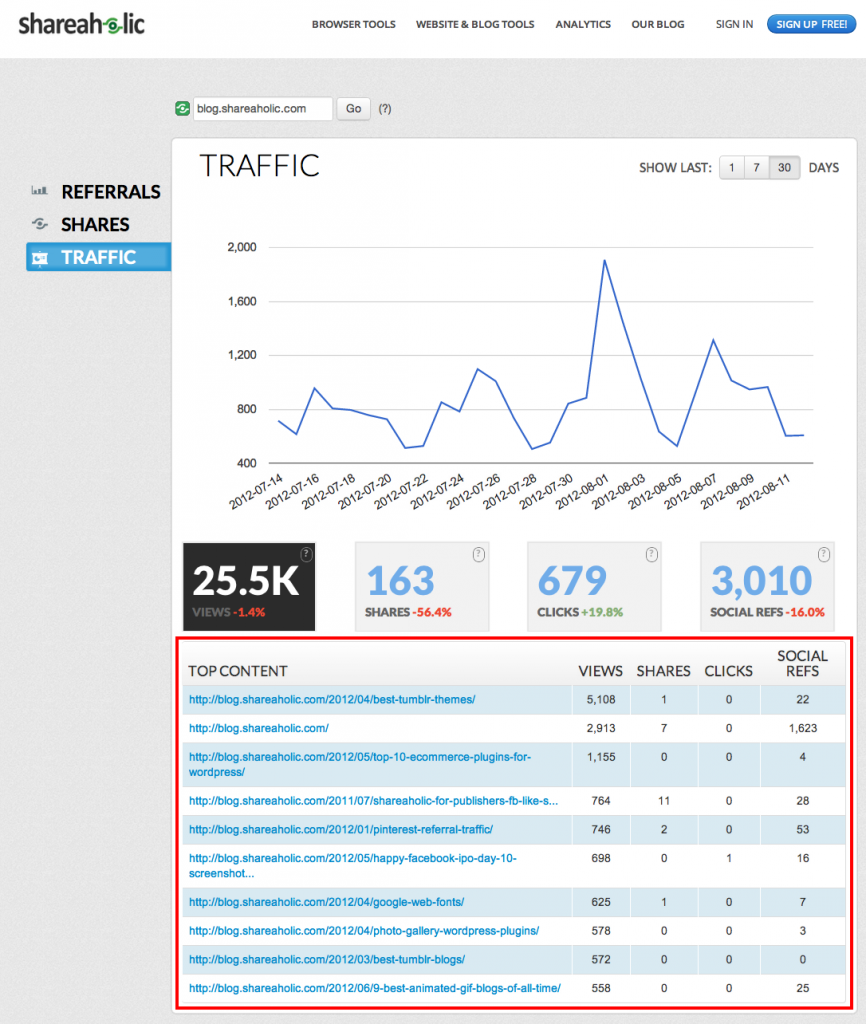Screen dimensions: 866x1024
Task: Click Sign Up Free button
Action: pos(811,24)
